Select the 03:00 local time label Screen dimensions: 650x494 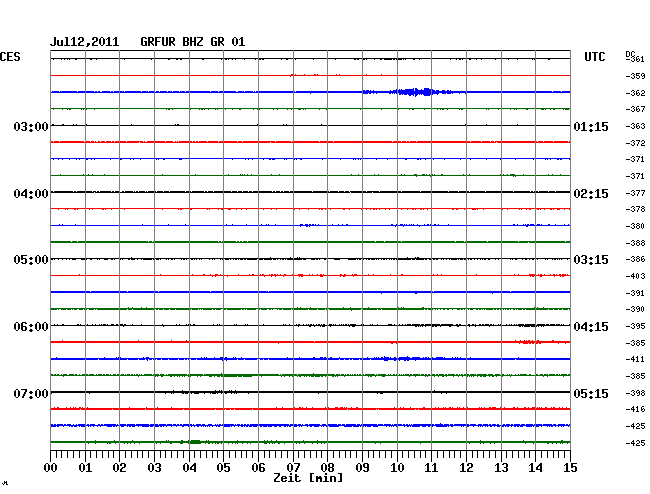pyautogui.click(x=31, y=127)
